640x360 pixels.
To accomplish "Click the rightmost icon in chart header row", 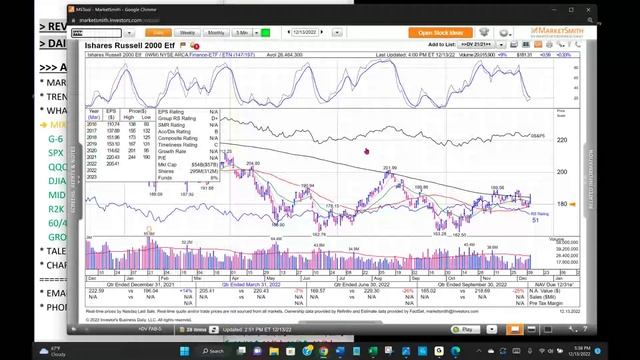I will 578,44.
